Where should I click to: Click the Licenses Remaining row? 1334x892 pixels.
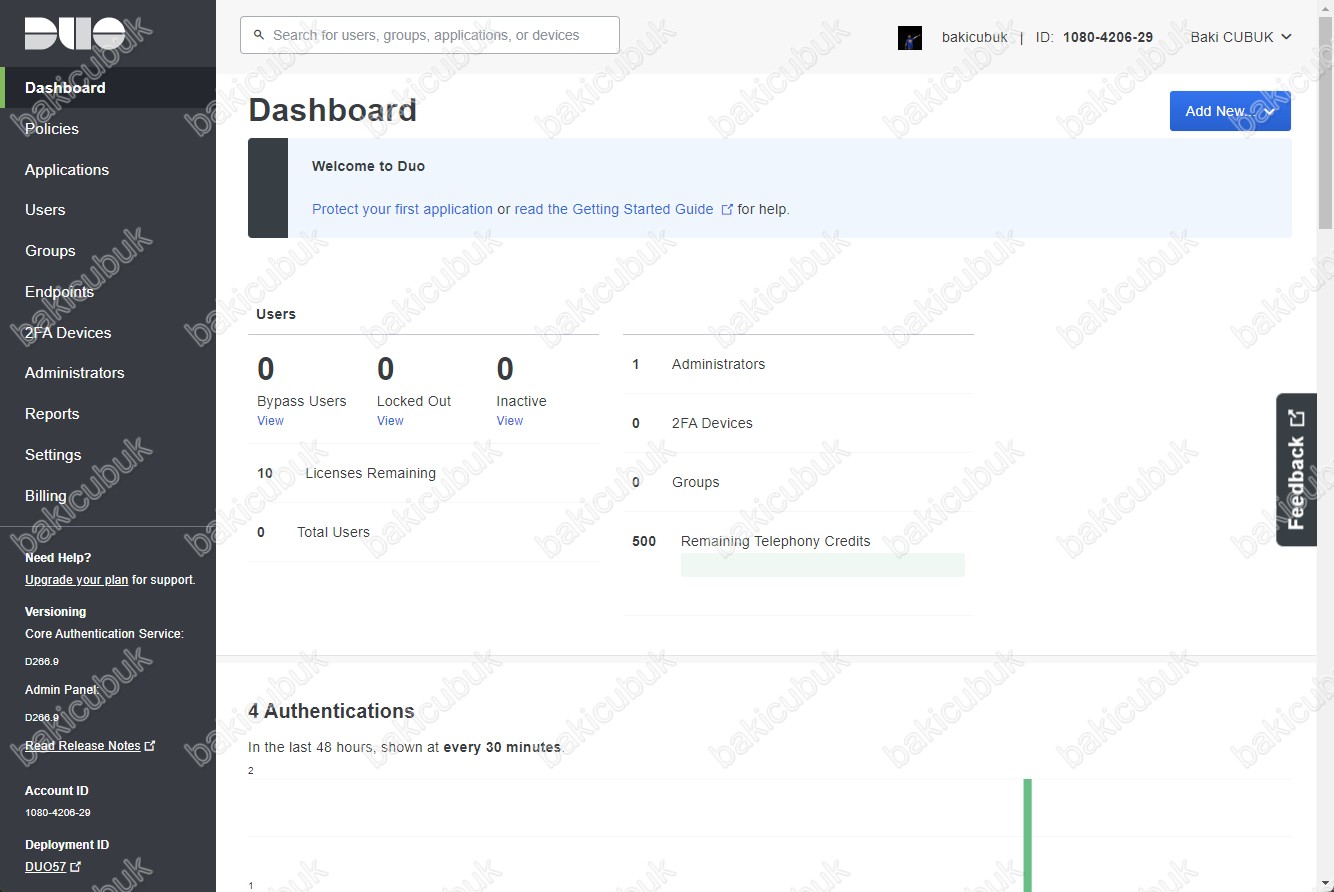coord(424,473)
